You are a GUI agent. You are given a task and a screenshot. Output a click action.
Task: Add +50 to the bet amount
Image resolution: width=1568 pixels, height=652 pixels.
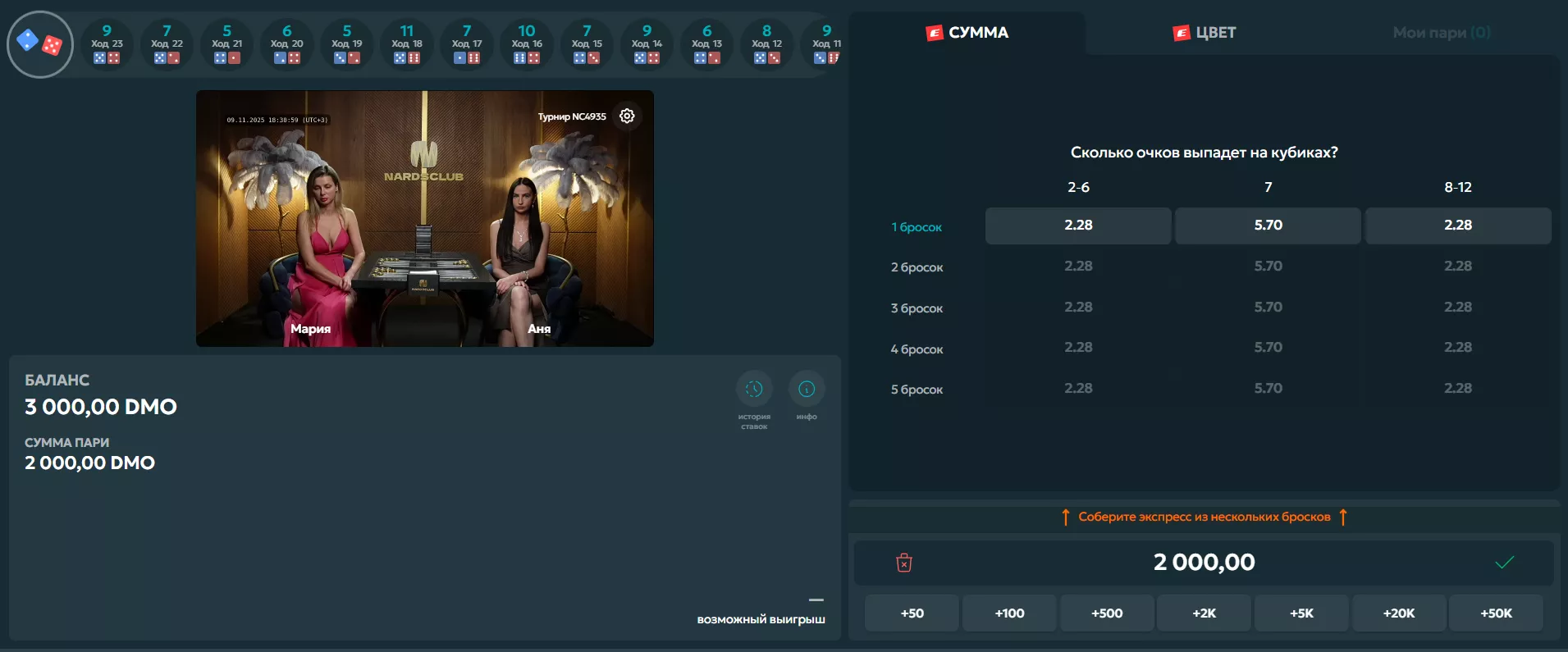(912, 613)
